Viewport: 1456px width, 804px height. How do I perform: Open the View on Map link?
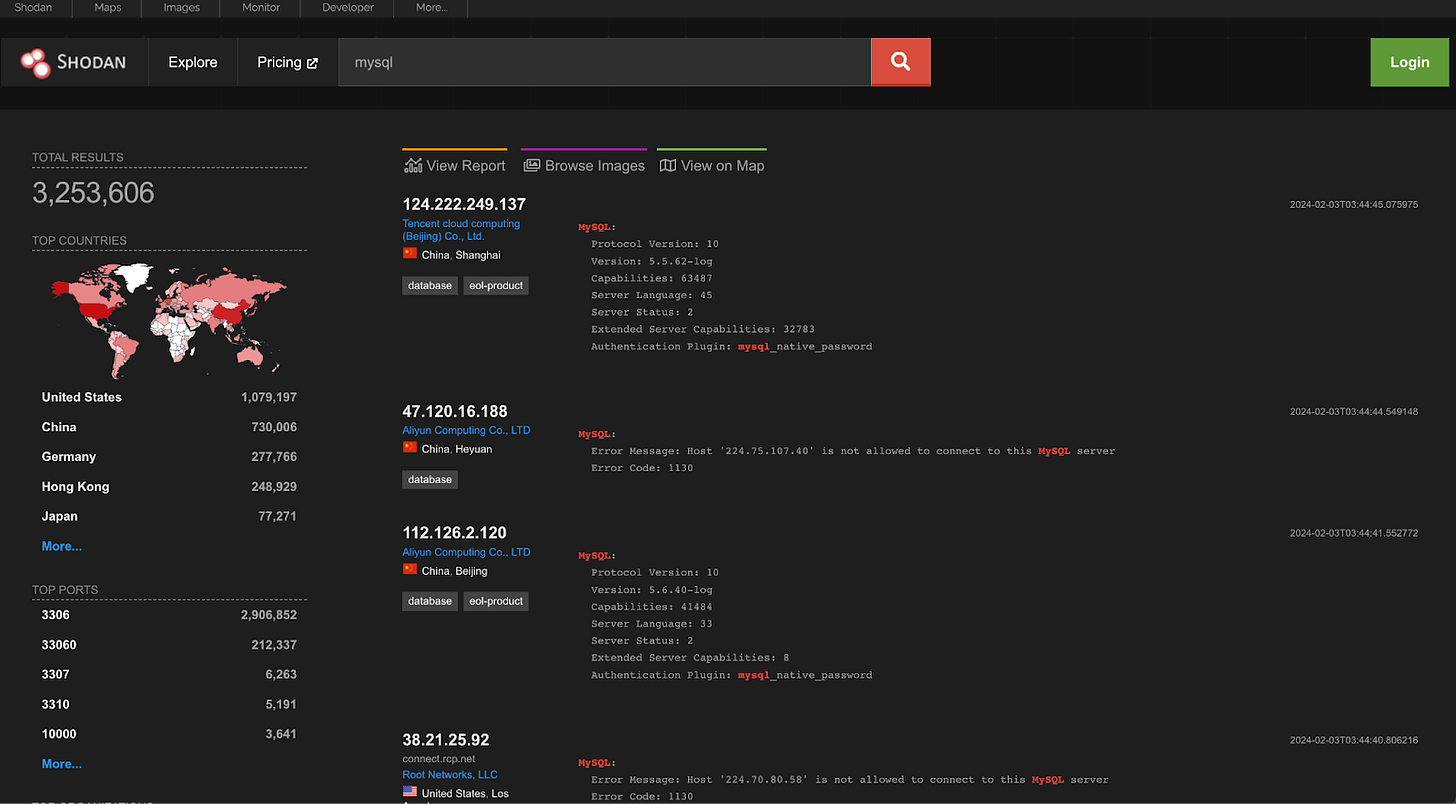point(712,165)
